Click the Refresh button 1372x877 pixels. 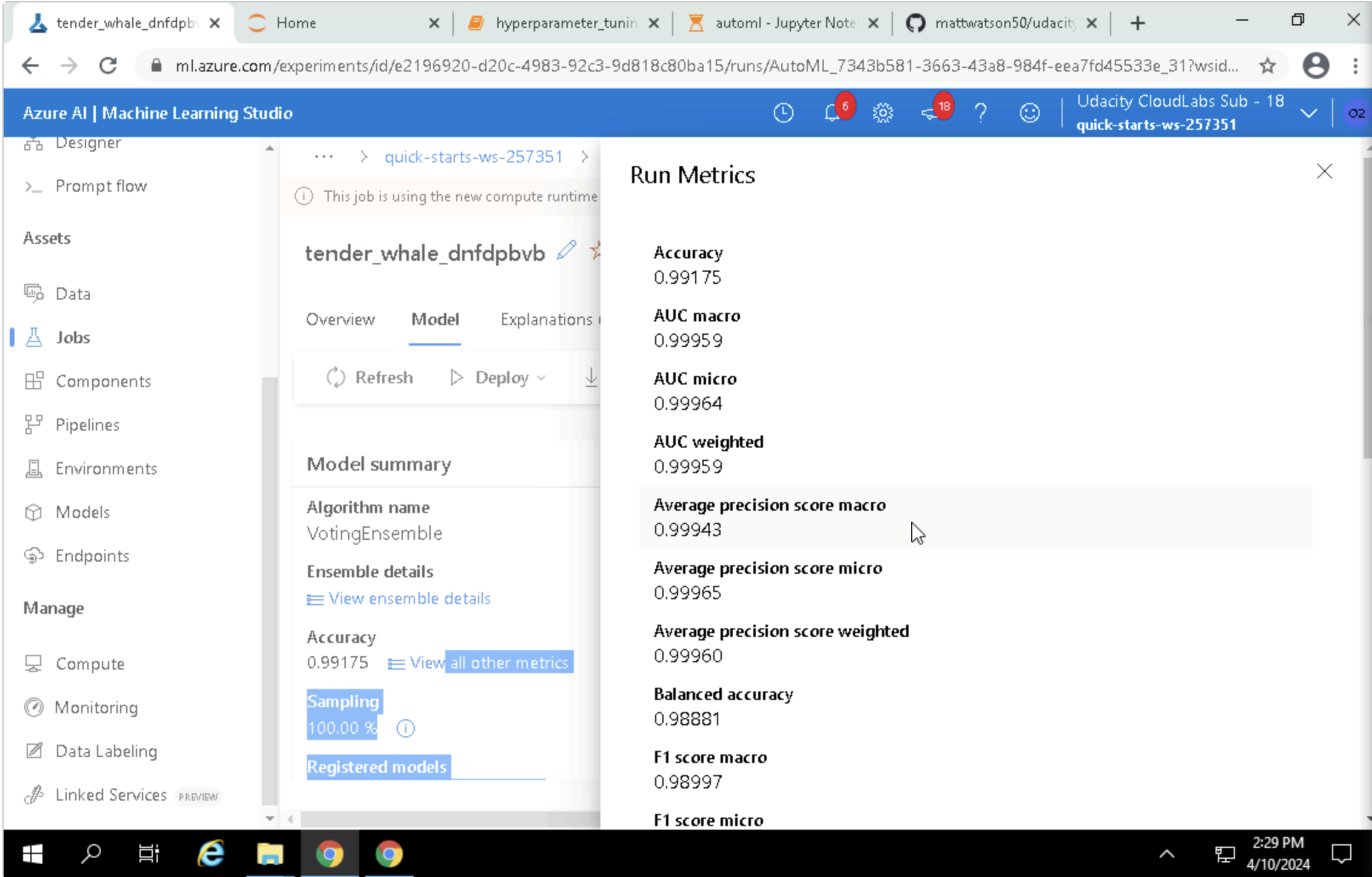369,377
